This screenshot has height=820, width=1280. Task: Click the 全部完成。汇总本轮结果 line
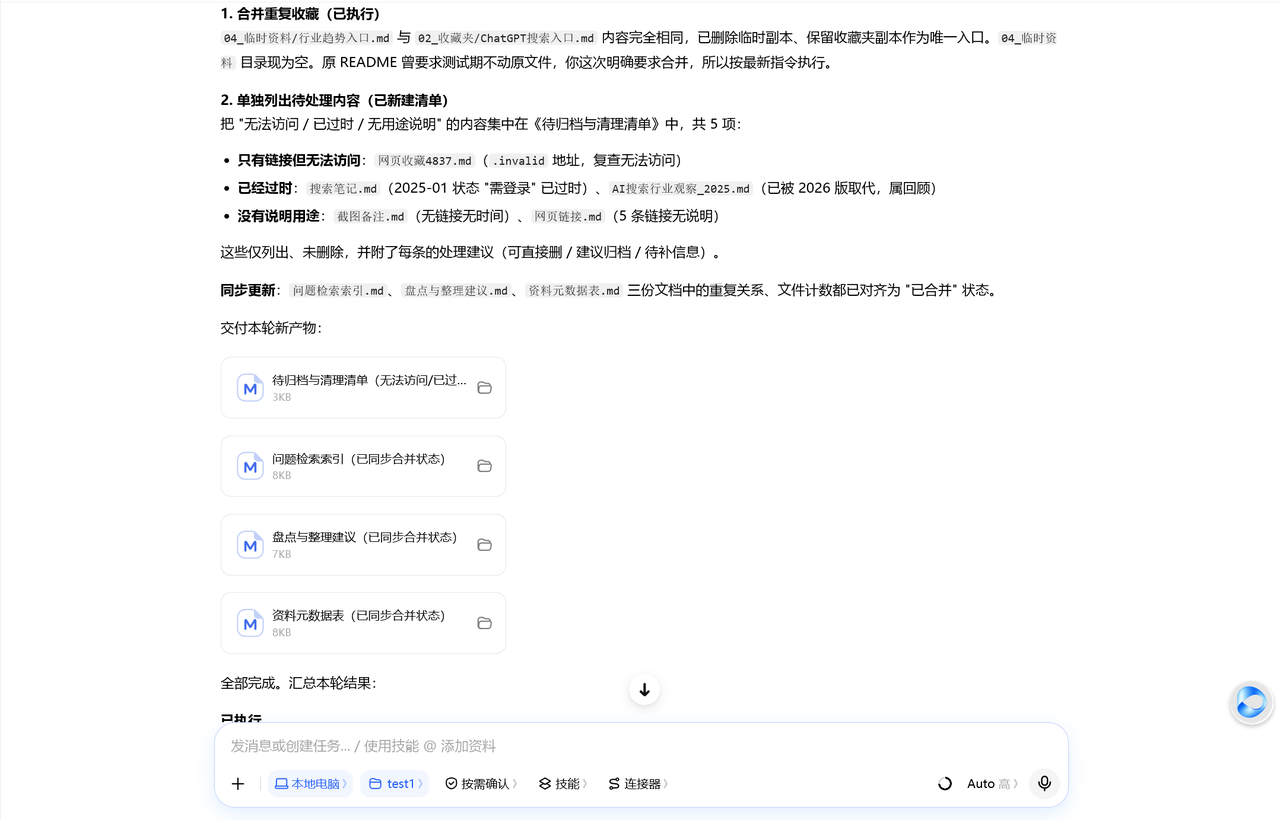click(298, 683)
